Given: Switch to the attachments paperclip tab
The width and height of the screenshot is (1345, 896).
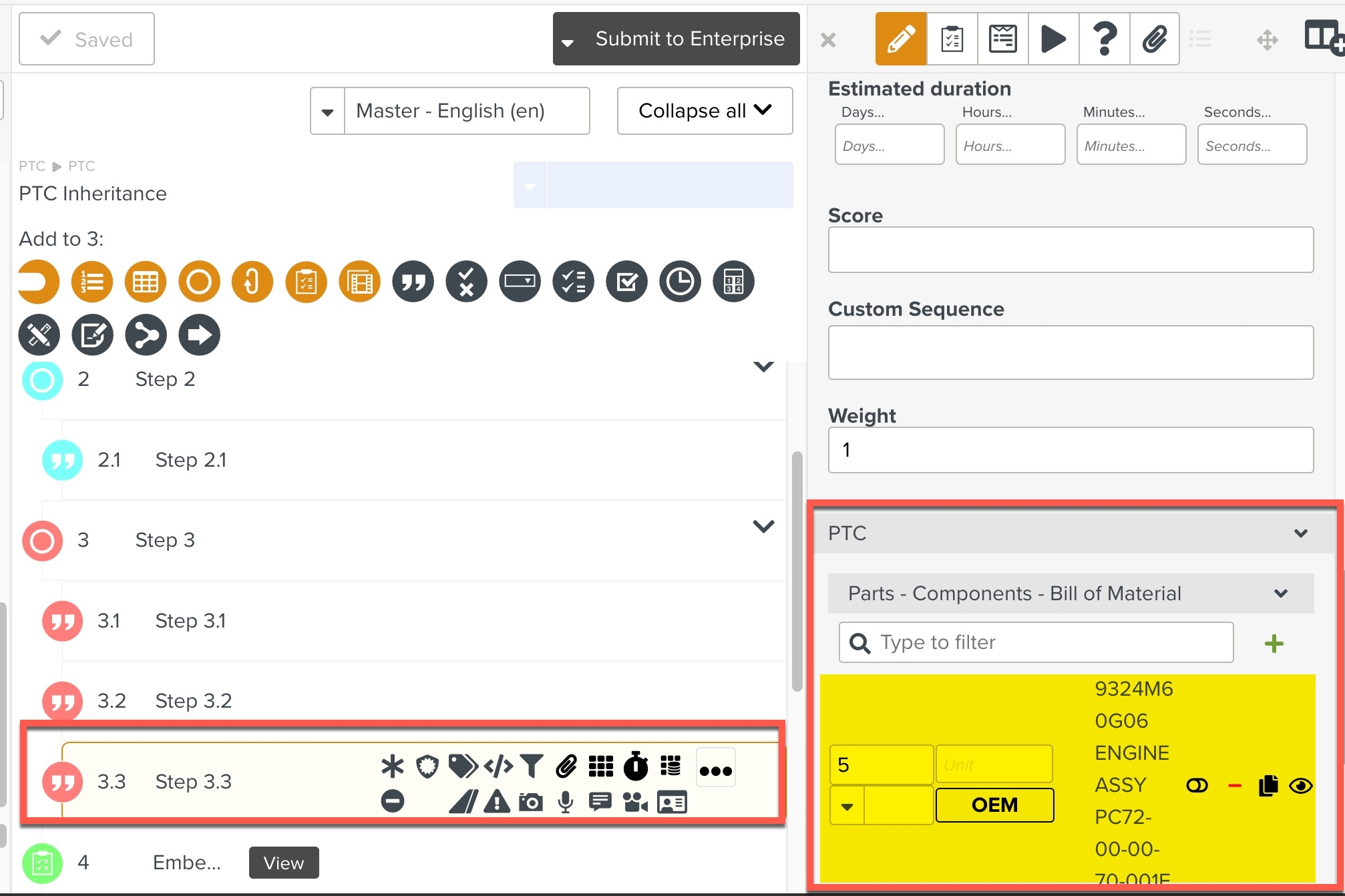Looking at the screenshot, I should 1154,39.
